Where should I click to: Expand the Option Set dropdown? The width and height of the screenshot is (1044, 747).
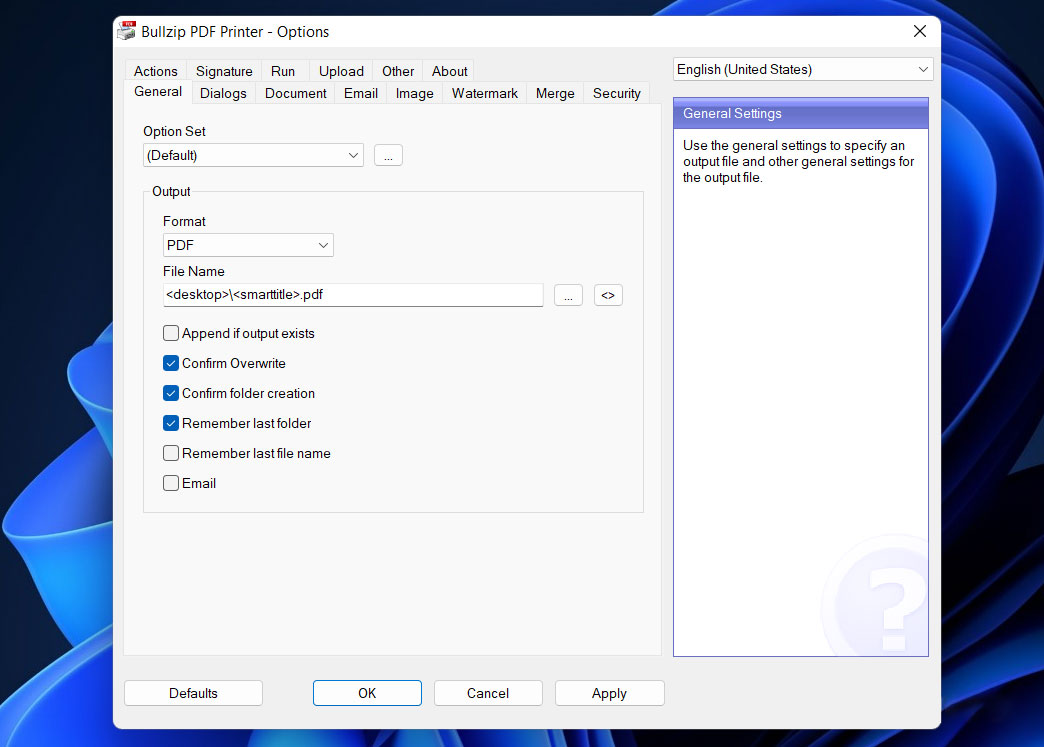click(x=253, y=155)
